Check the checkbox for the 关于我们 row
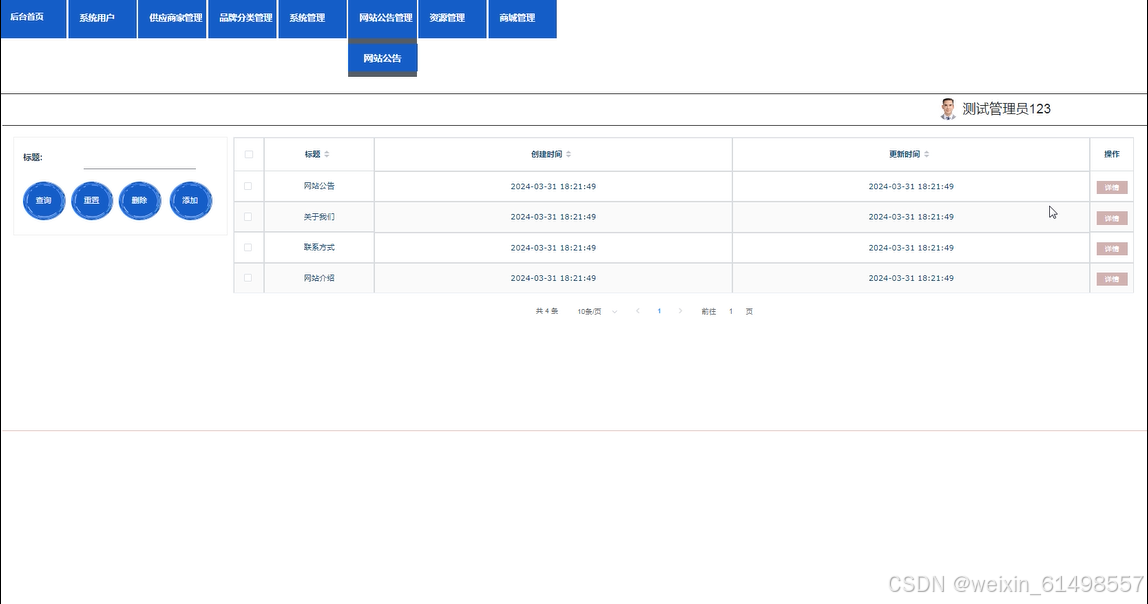Screen dimensions: 1148x604 248,217
